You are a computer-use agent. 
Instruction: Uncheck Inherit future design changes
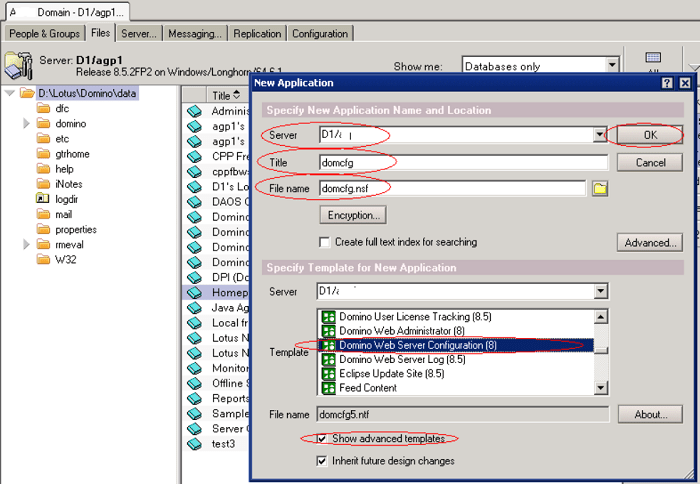point(321,461)
